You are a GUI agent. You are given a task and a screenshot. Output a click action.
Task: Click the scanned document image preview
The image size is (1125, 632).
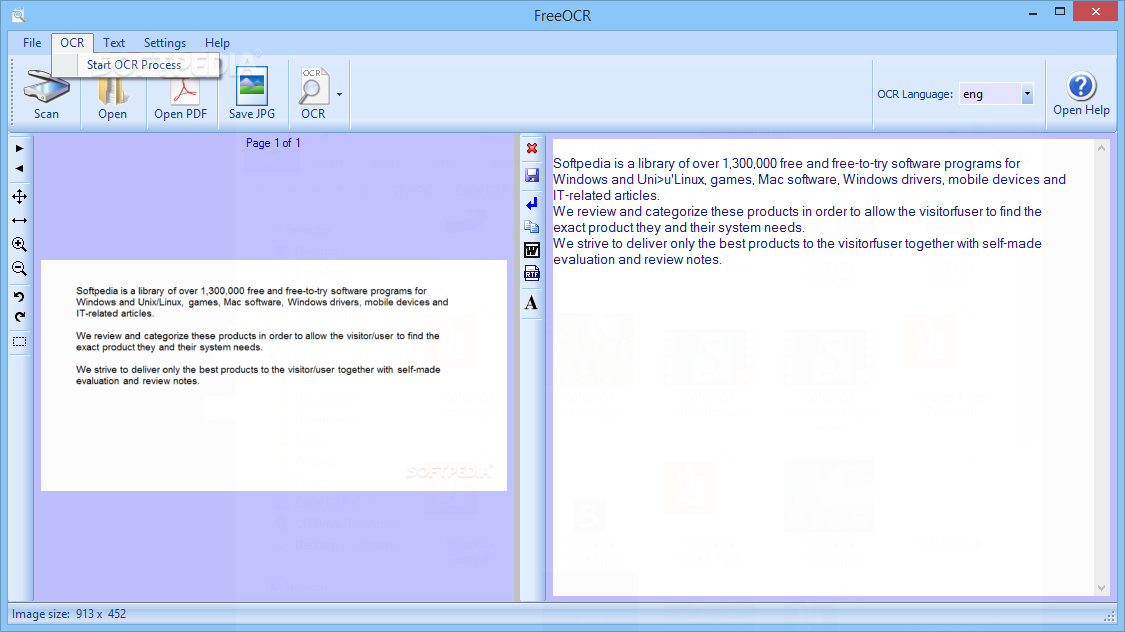274,376
